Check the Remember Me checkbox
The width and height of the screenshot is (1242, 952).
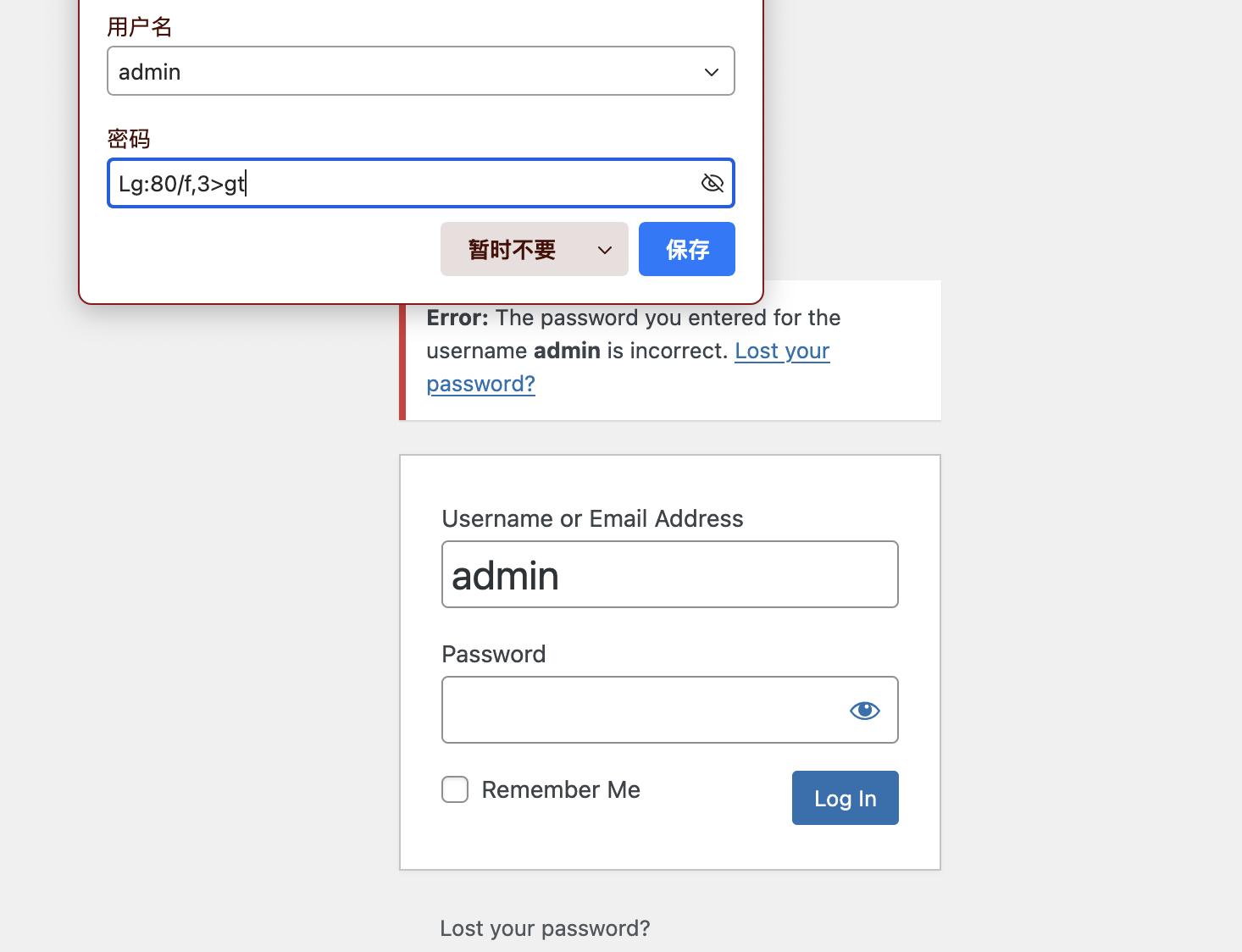coord(455,789)
